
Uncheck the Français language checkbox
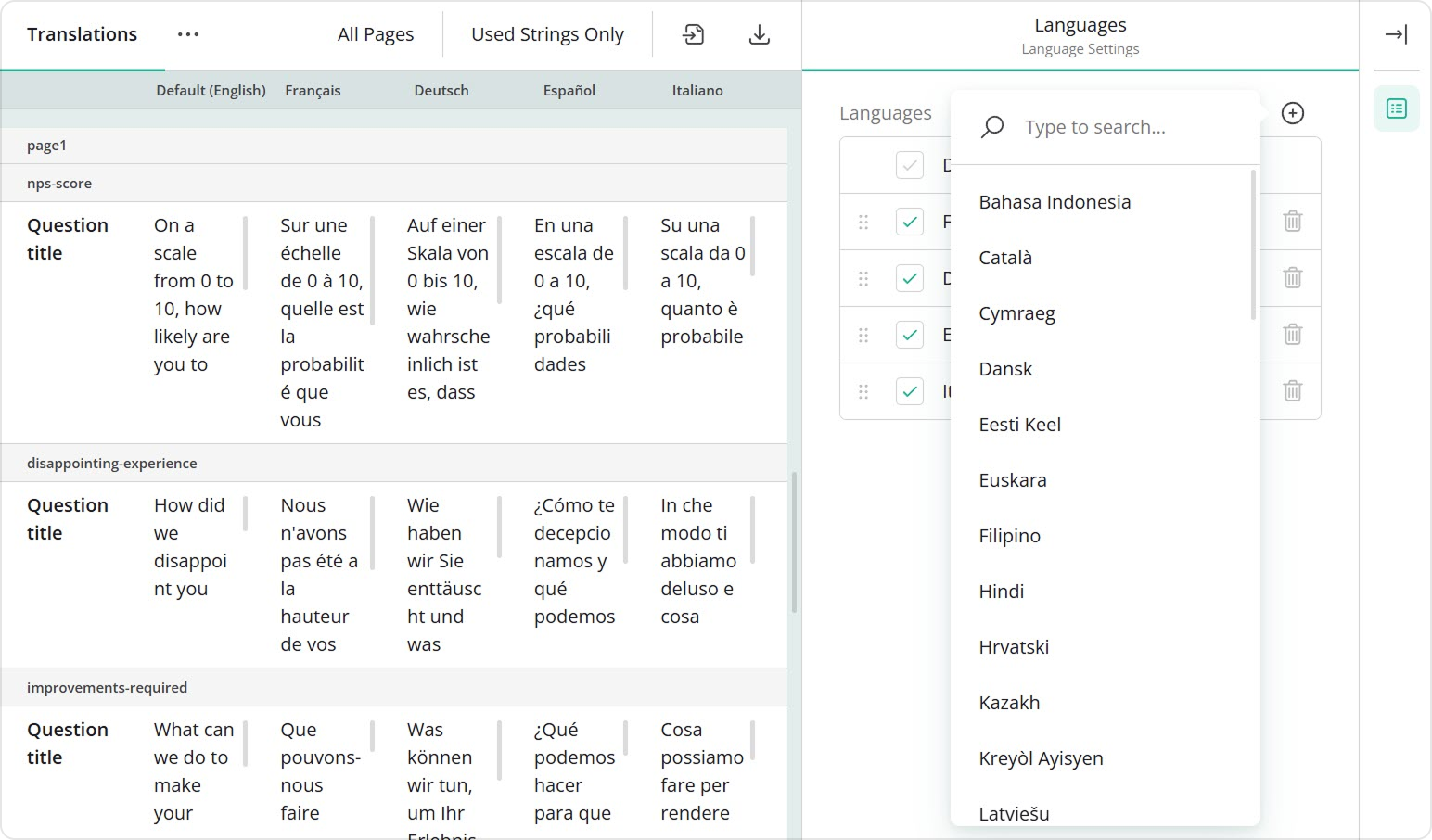coord(910,222)
